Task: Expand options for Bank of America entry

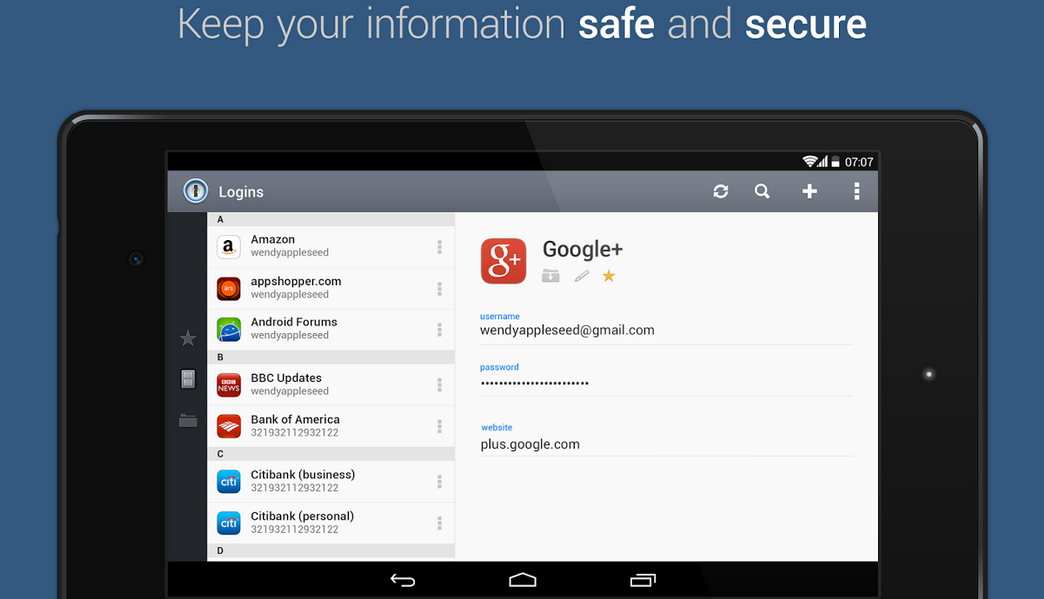Action: 439,426
